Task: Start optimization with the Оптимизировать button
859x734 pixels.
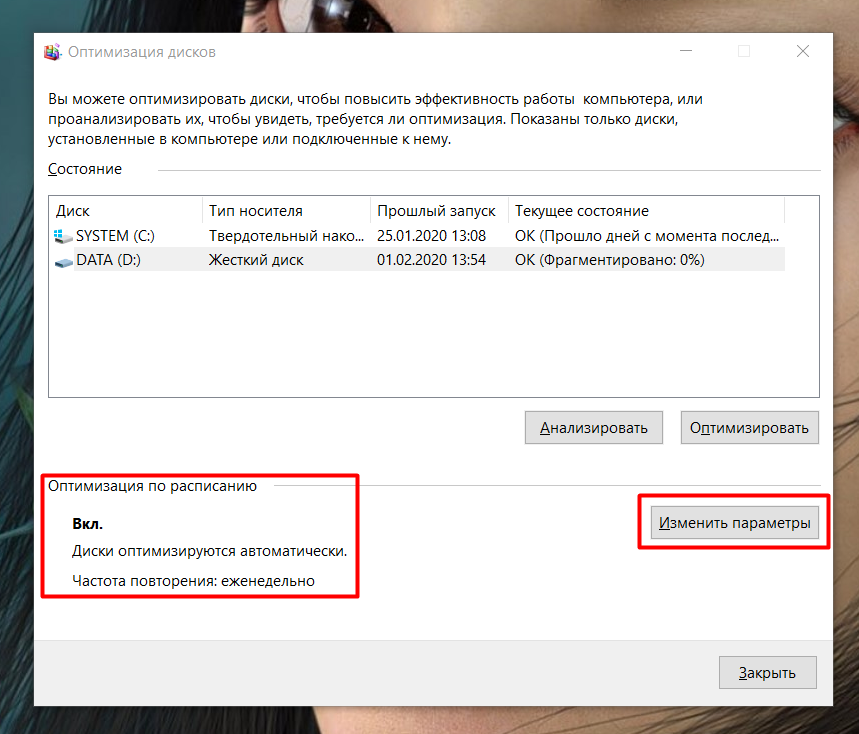Action: (x=749, y=428)
